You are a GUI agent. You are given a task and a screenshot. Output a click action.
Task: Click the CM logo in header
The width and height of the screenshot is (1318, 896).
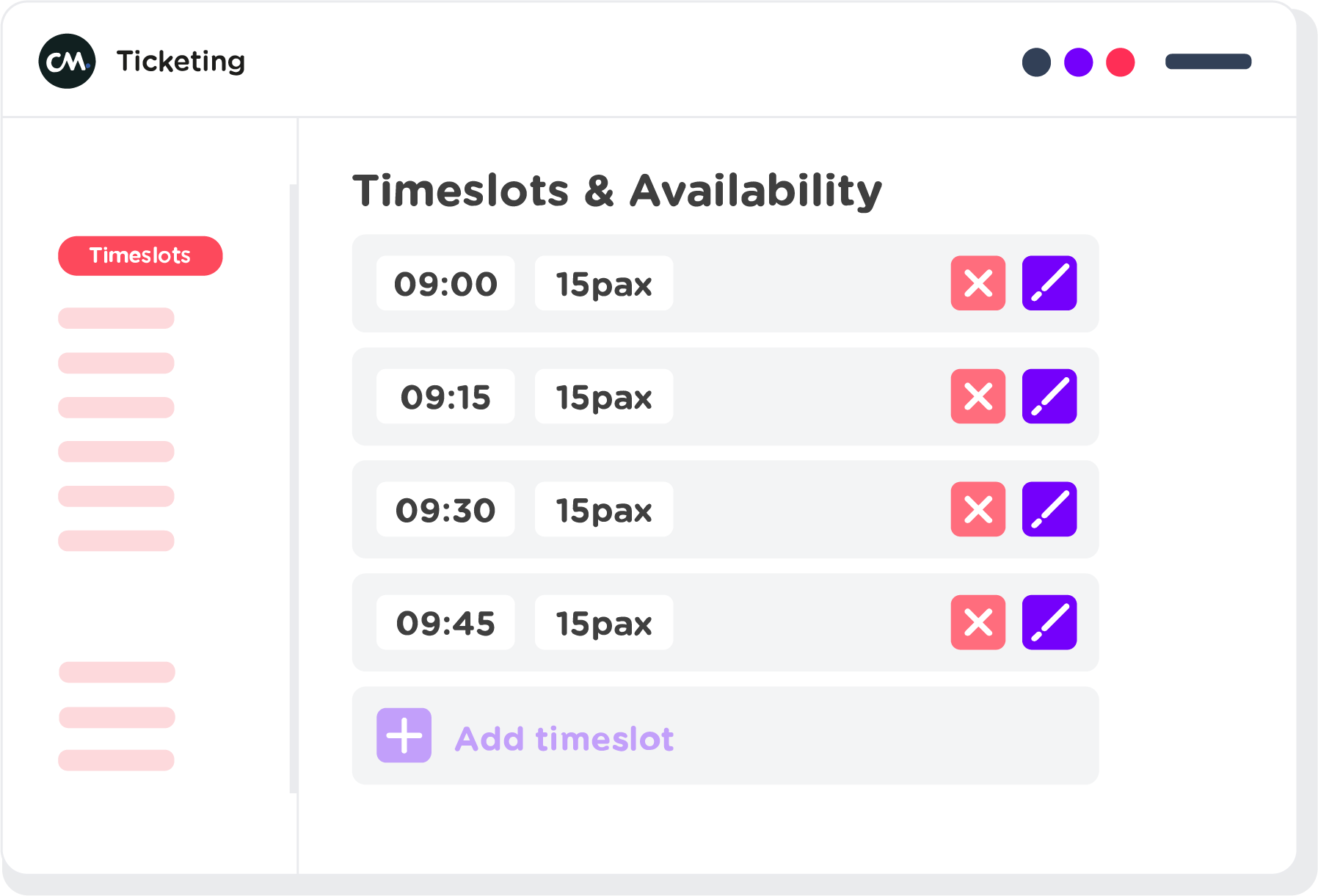tap(67, 62)
